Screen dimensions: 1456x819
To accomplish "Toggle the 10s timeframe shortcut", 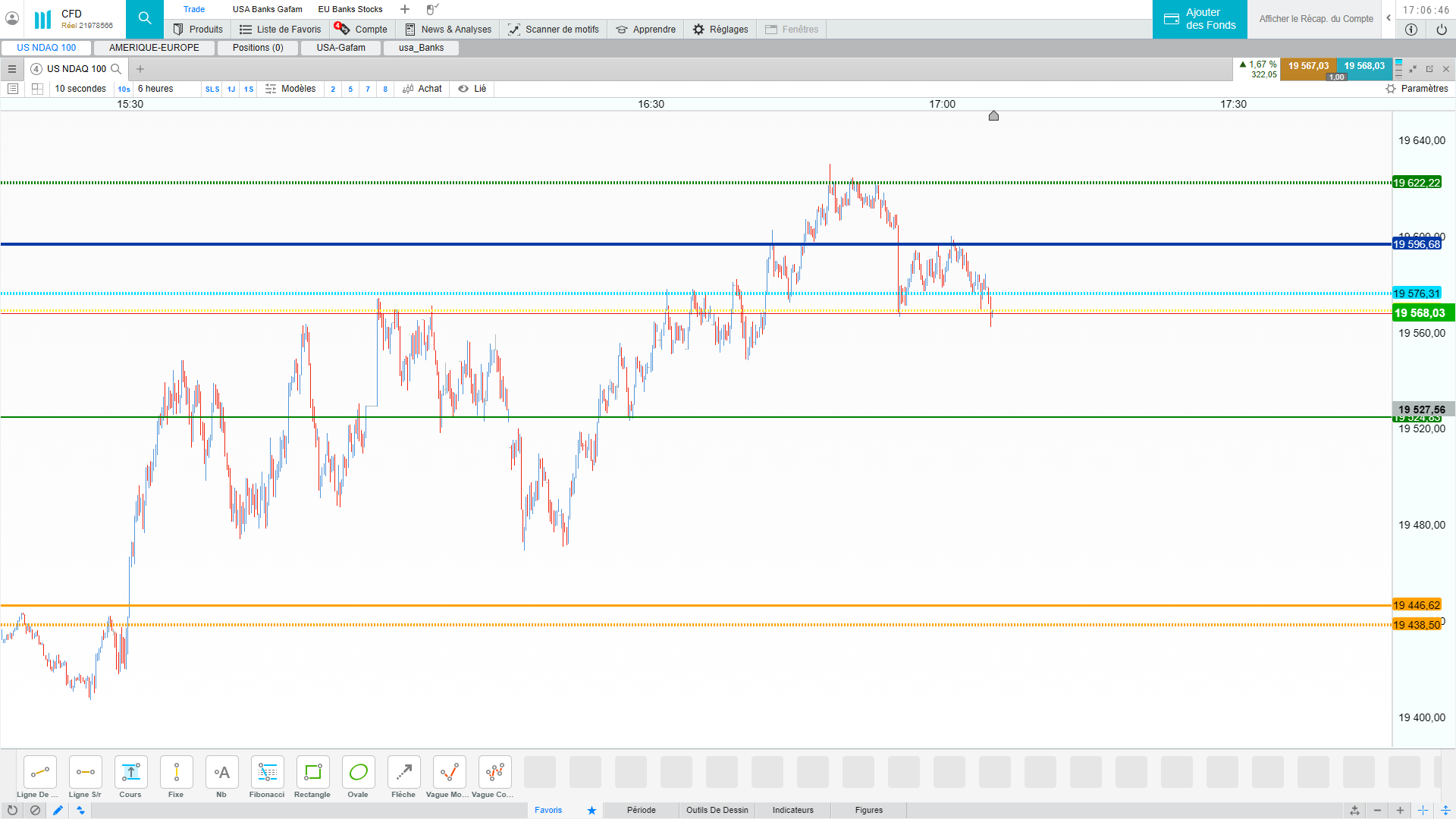I will tap(124, 89).
